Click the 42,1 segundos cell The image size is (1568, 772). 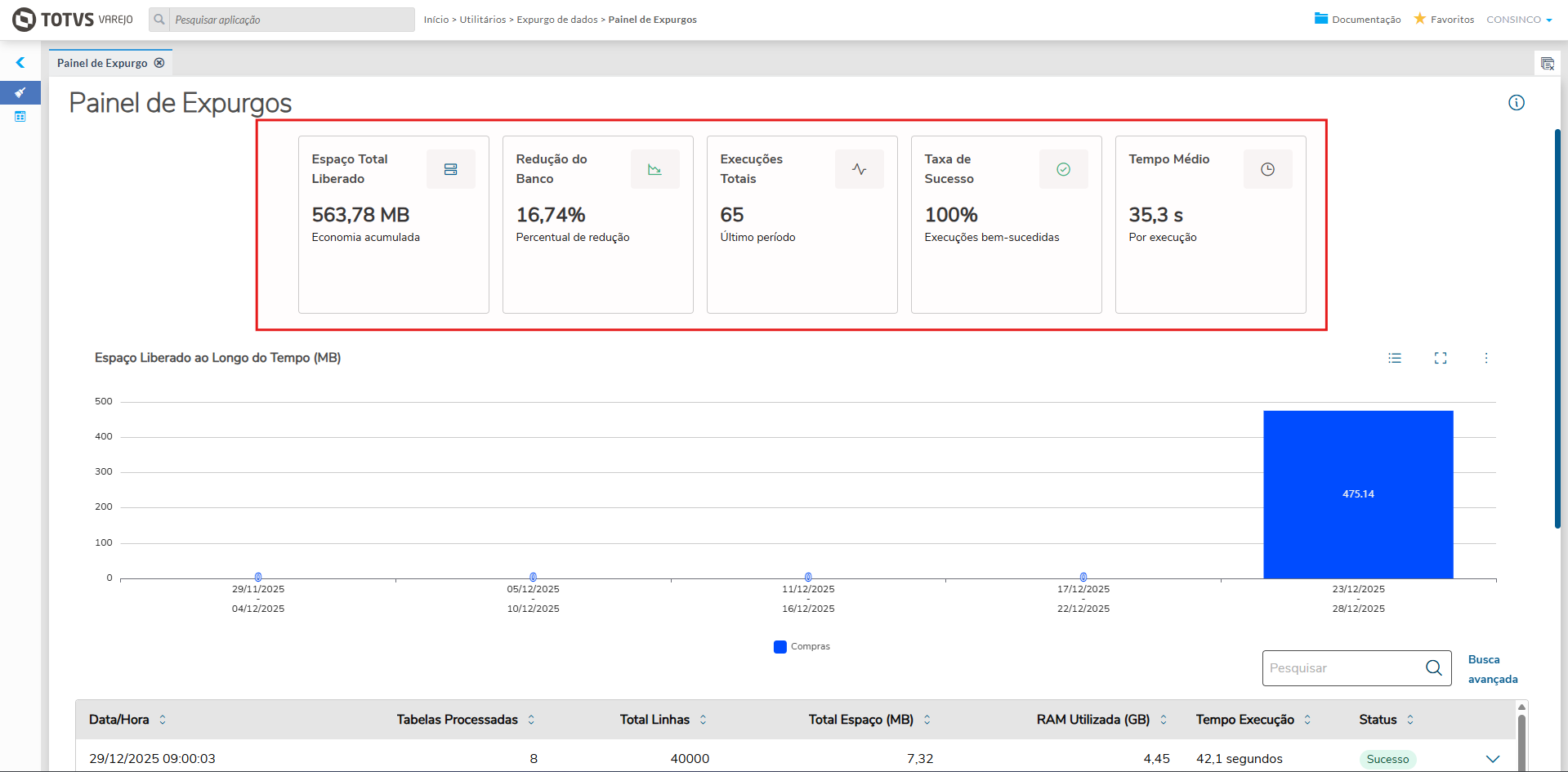(1240, 759)
